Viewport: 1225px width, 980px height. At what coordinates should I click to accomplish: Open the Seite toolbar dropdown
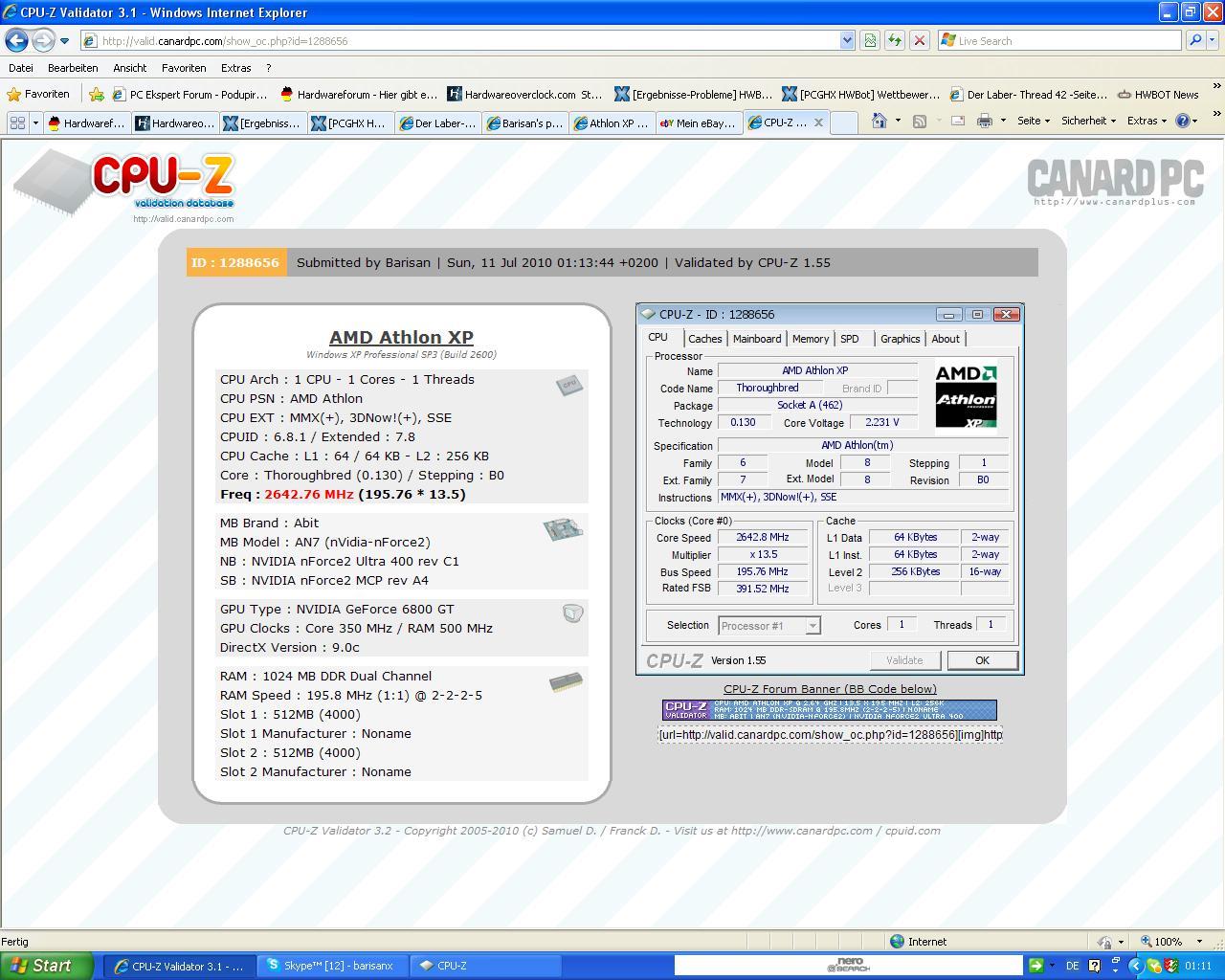(x=1034, y=121)
